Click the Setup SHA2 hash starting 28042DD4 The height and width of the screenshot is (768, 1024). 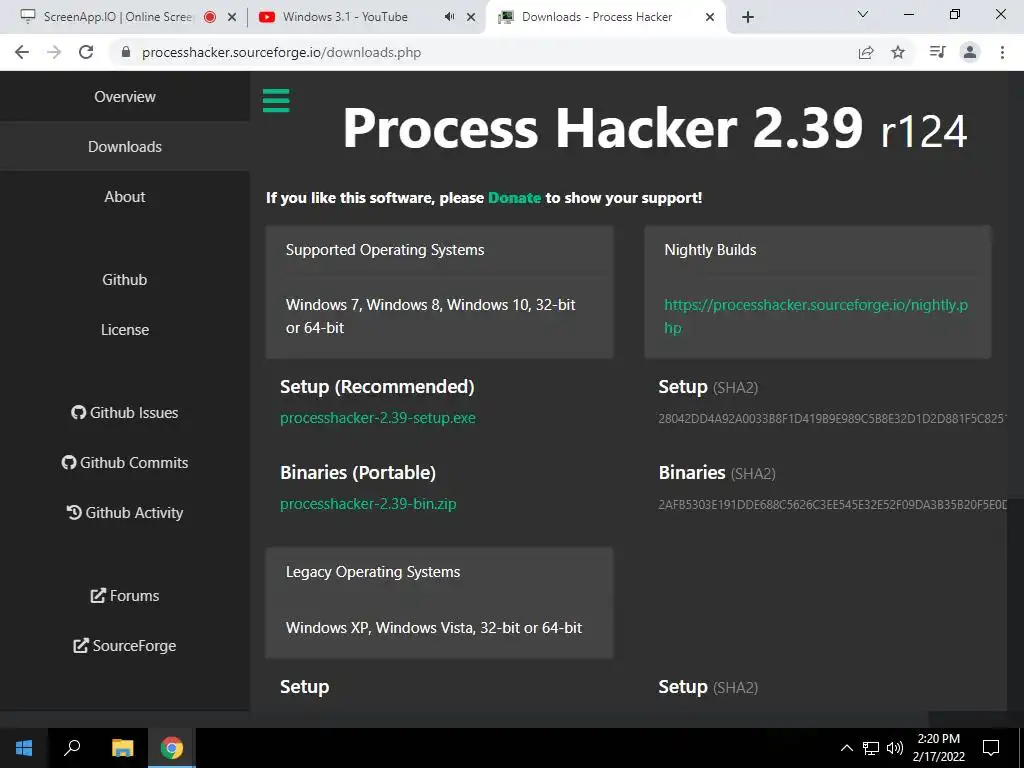click(832, 419)
